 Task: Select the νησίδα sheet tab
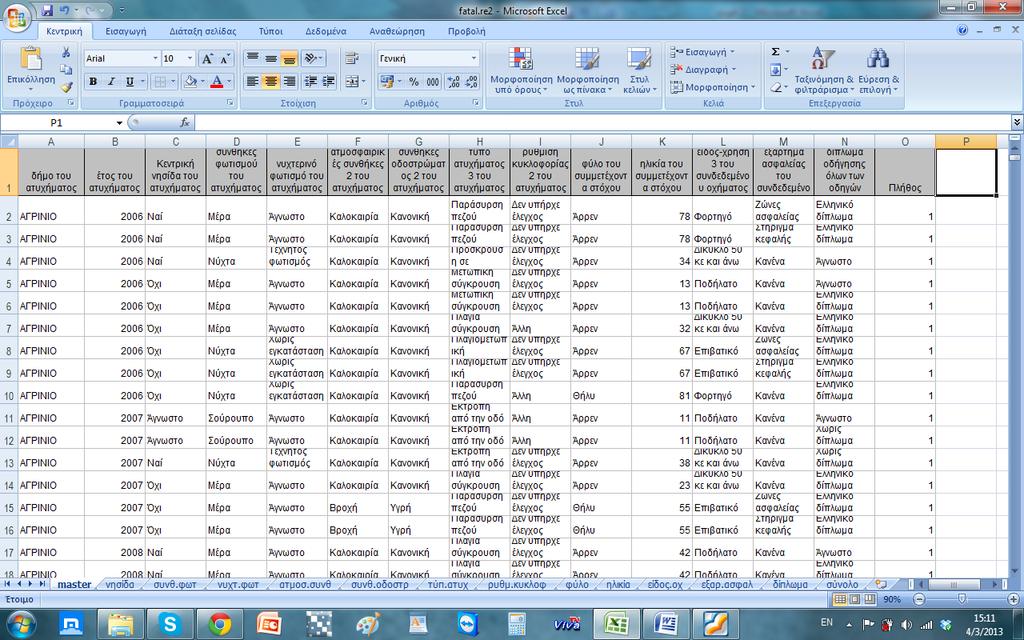[x=120, y=584]
